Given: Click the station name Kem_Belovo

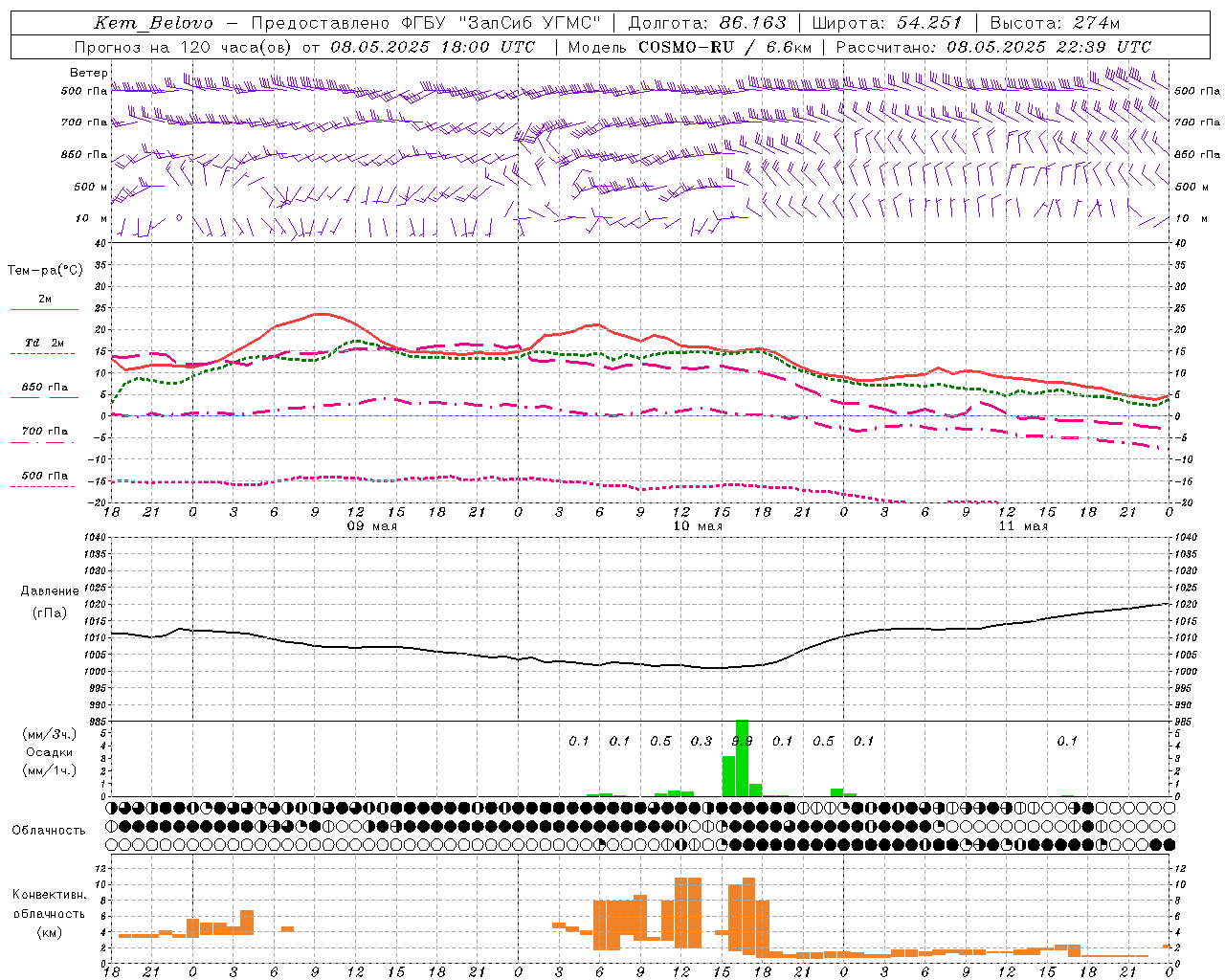Looking at the screenshot, I should click(153, 23).
